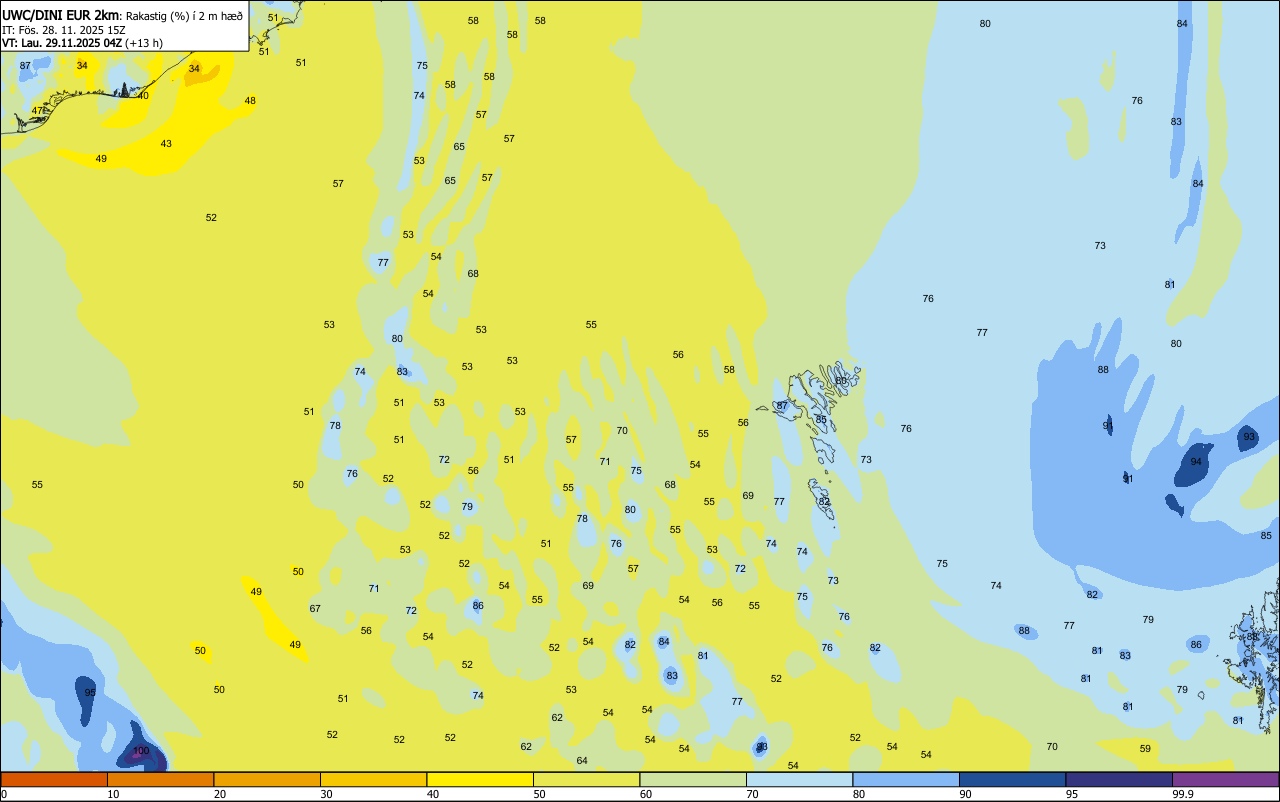1280x802 pixels.
Task: Click the orange 10–20 legend swatch
Action: point(160,779)
